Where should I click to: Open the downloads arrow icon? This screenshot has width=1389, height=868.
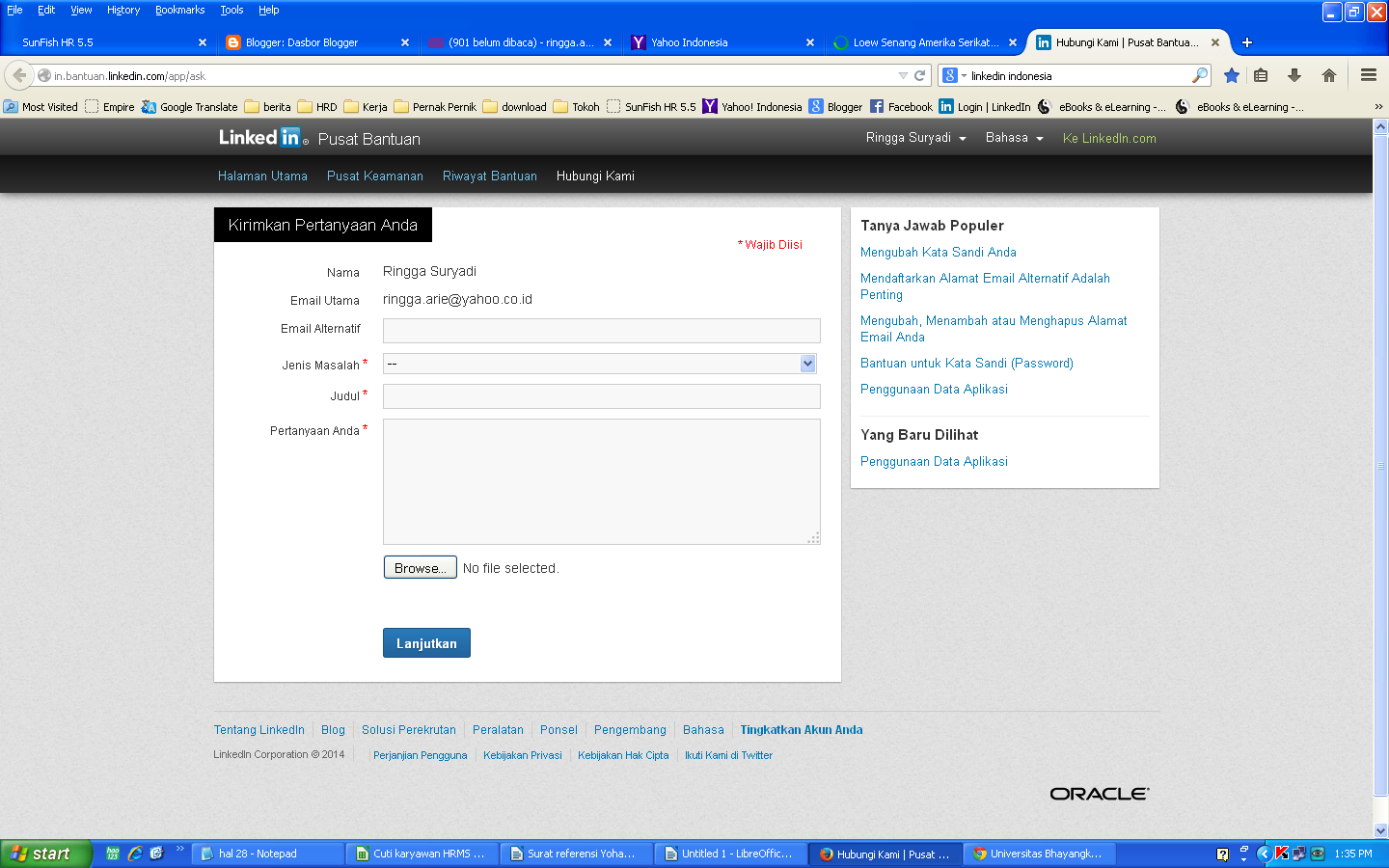[x=1294, y=75]
